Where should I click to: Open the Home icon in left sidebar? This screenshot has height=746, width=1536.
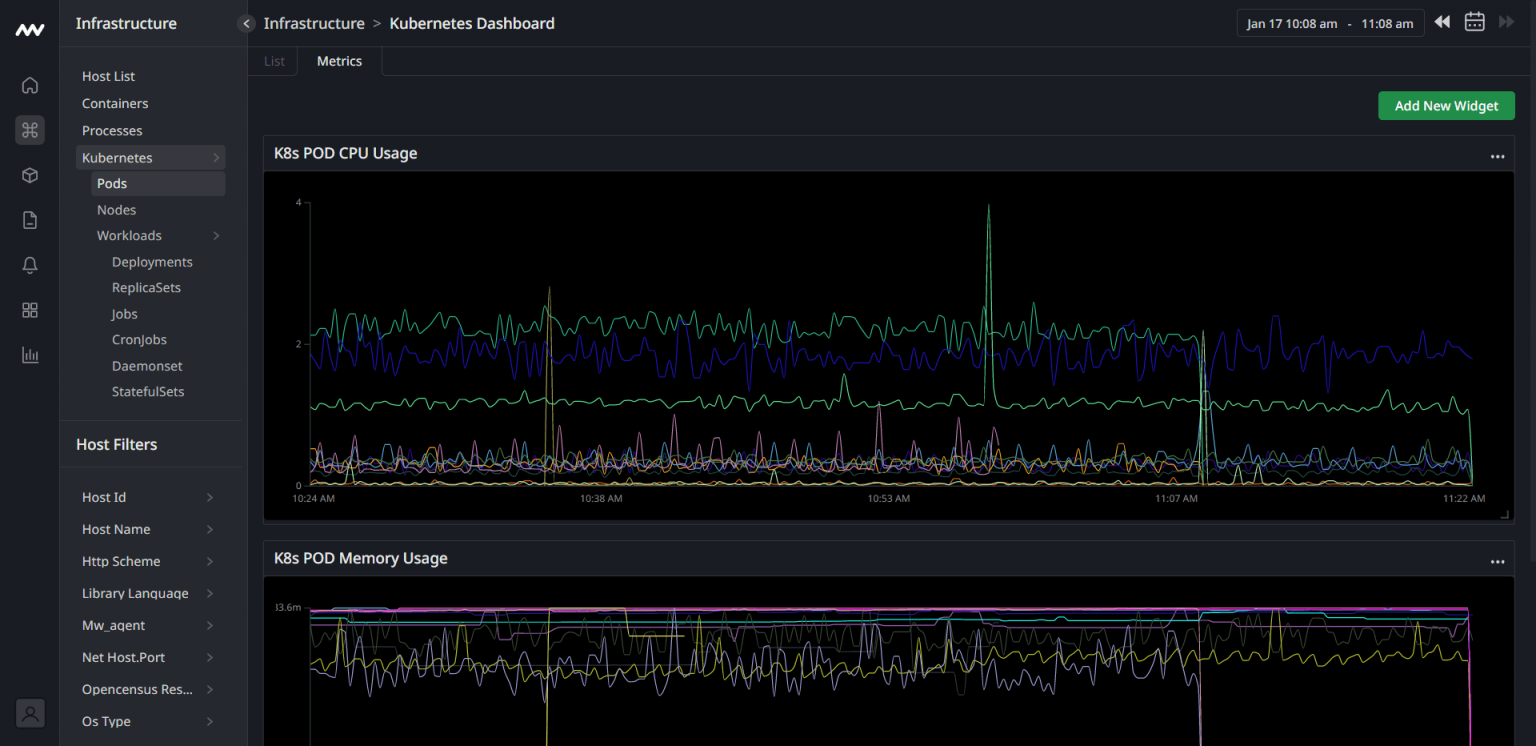tap(29, 85)
